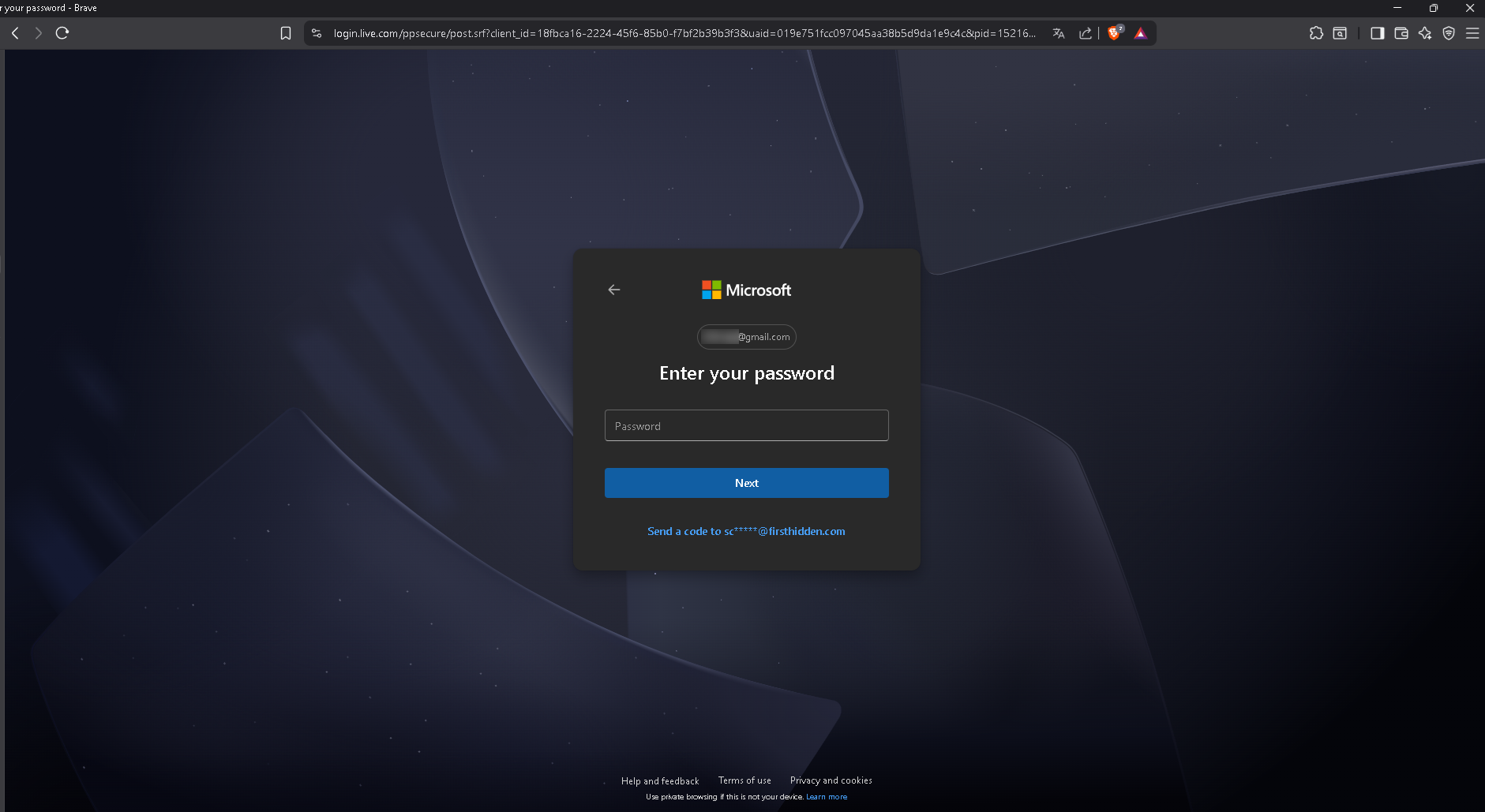This screenshot has height=812, width=1485.
Task: Send a code to firsthidden.com email
Action: pos(746,531)
